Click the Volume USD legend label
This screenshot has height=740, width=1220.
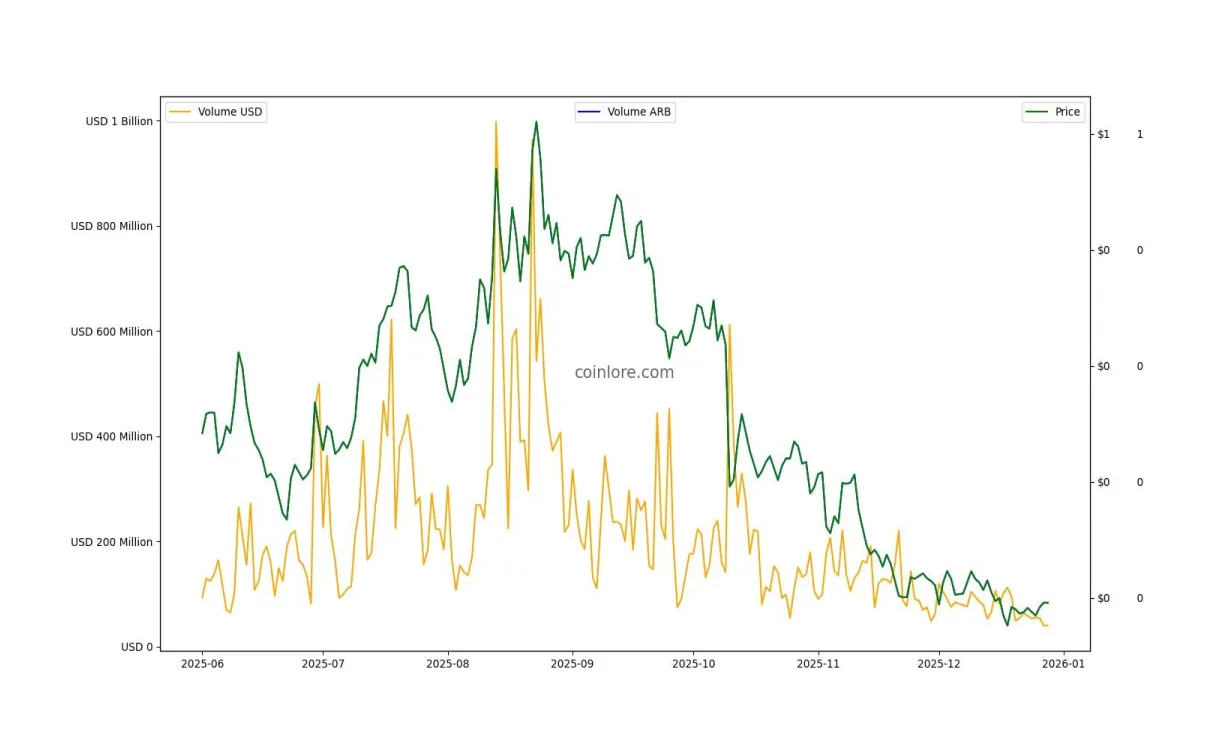(230, 112)
